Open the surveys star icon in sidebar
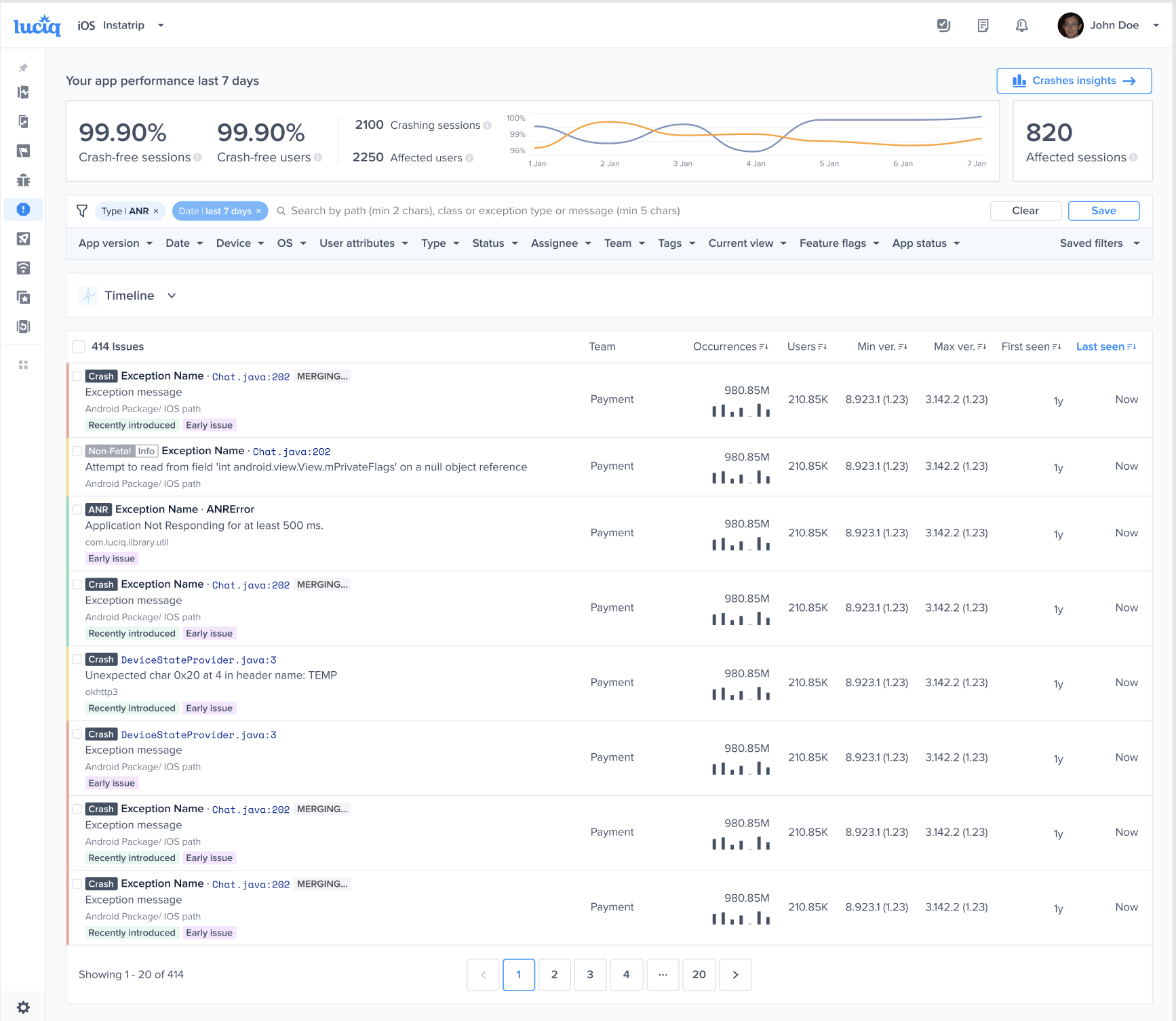 pos(23,297)
